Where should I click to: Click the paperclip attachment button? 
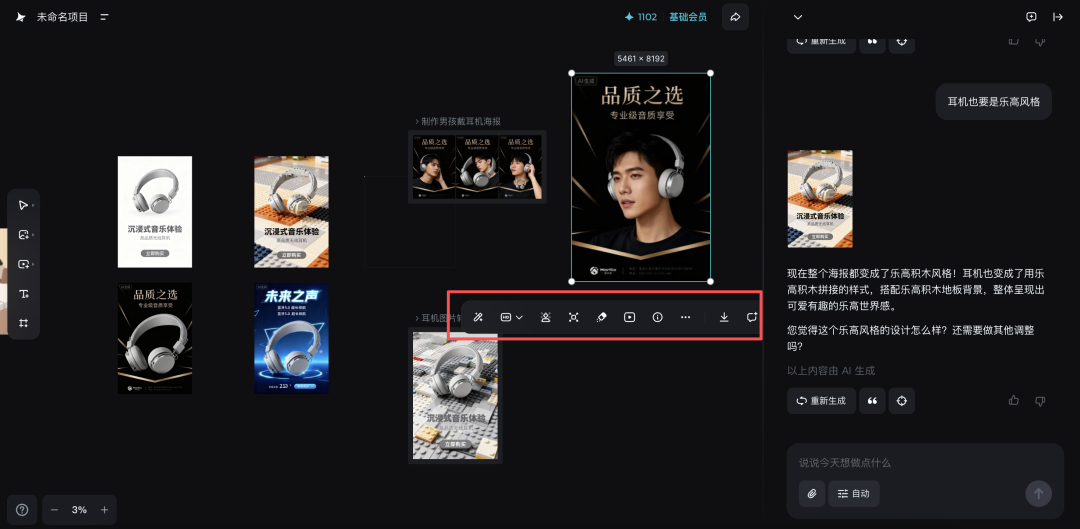point(812,494)
